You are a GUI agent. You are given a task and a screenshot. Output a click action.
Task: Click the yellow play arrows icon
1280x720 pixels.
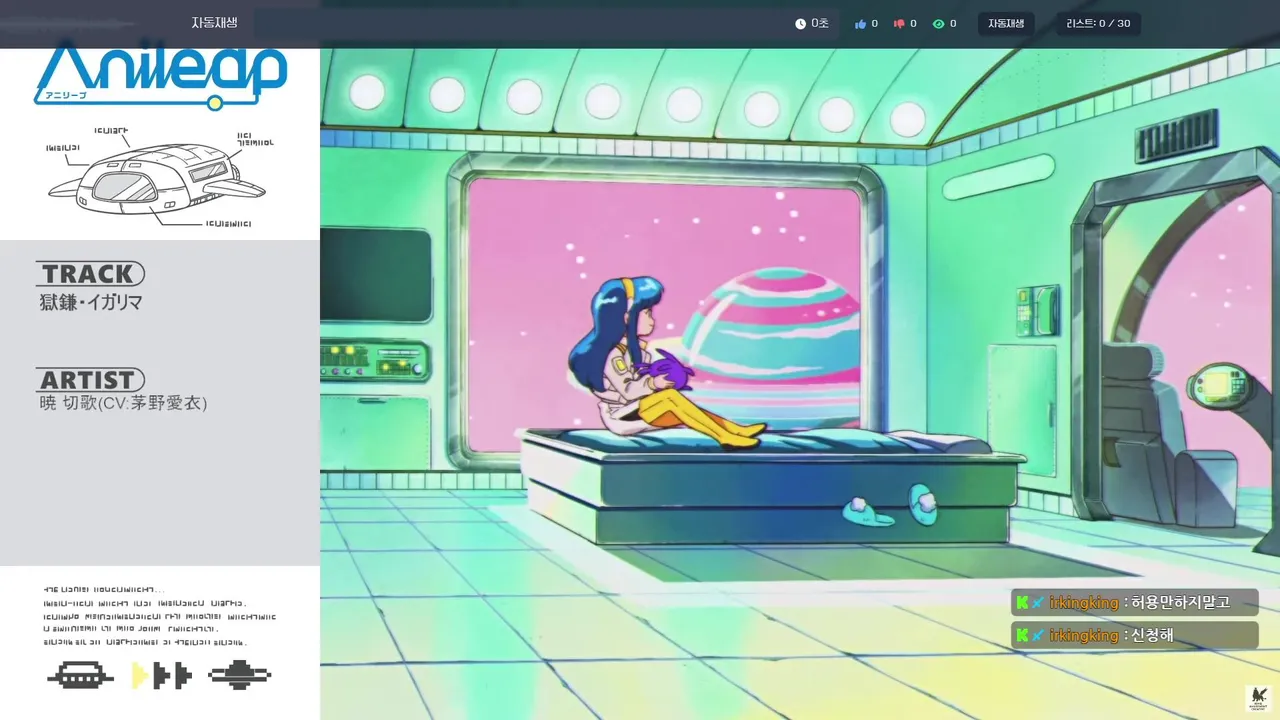(x=161, y=676)
